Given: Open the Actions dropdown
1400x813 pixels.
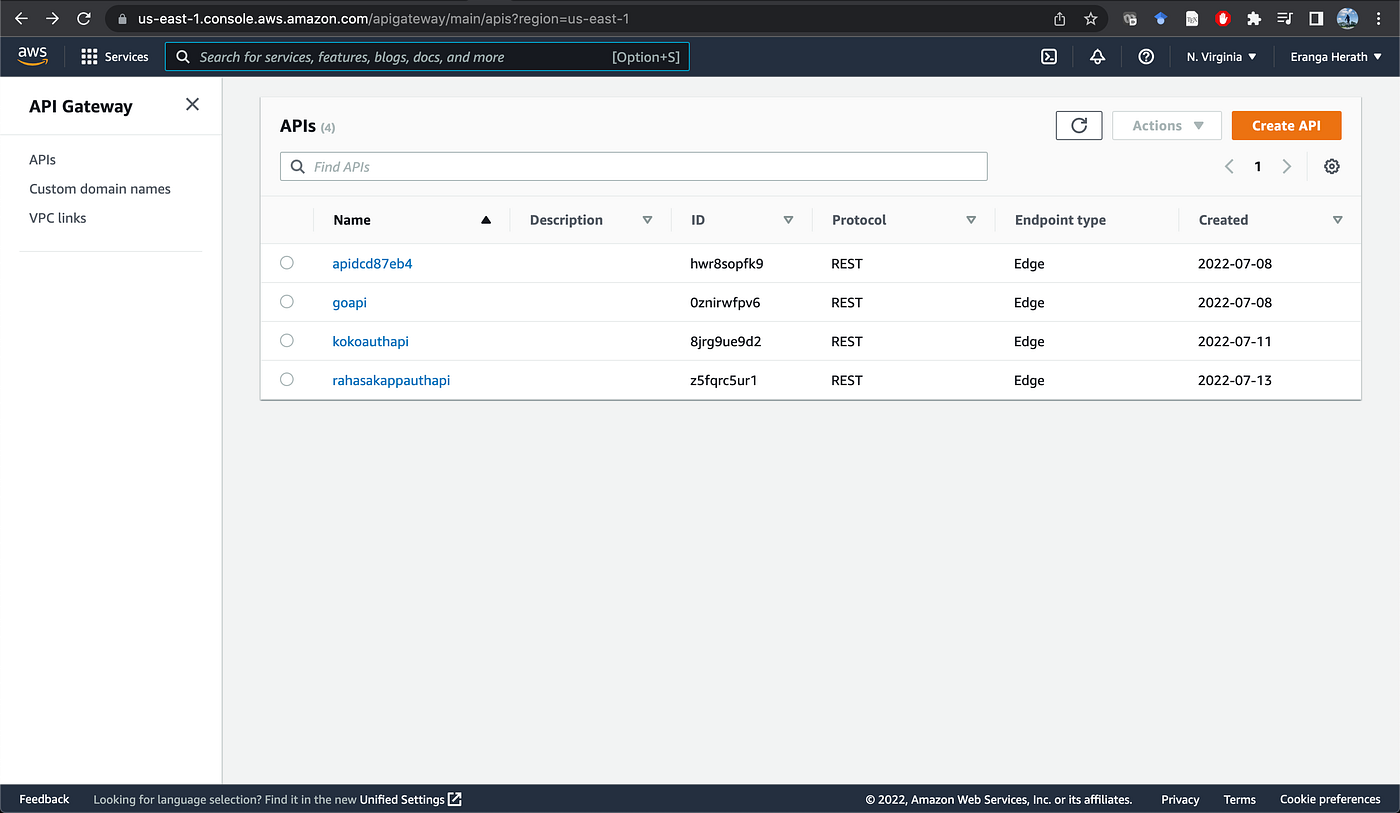Looking at the screenshot, I should [1167, 125].
